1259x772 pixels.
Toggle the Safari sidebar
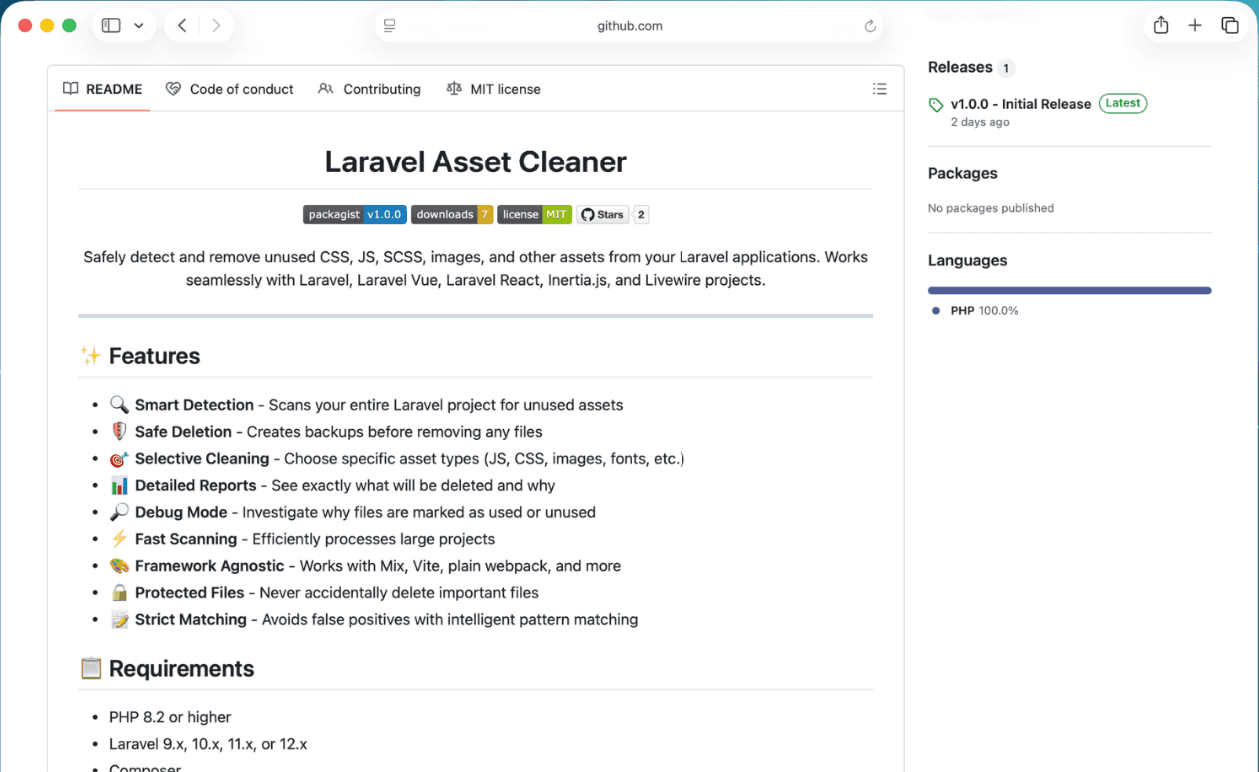click(111, 25)
